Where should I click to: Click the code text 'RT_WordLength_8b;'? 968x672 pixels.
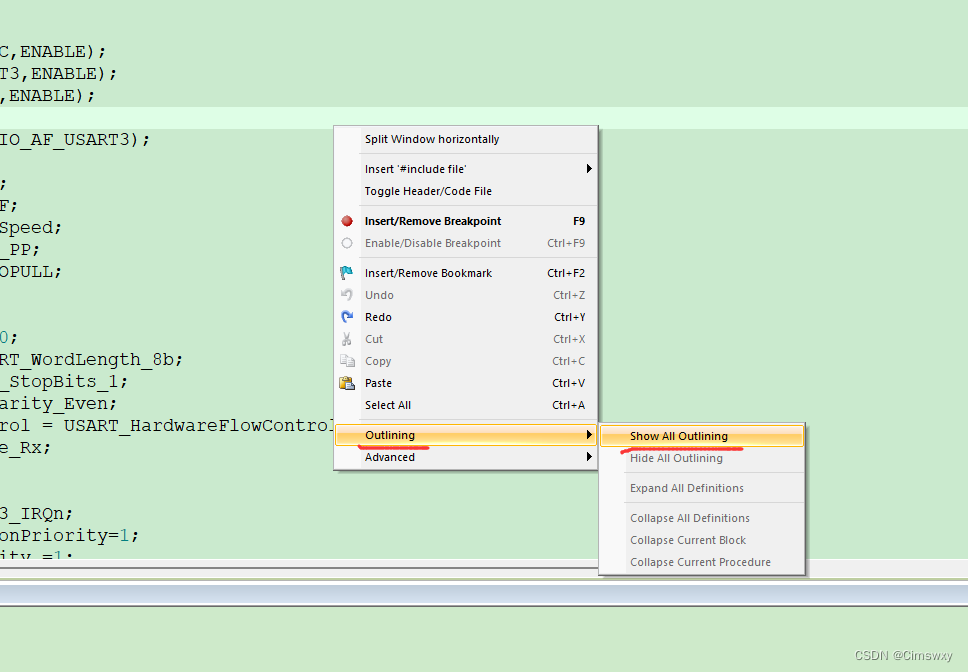point(91,359)
